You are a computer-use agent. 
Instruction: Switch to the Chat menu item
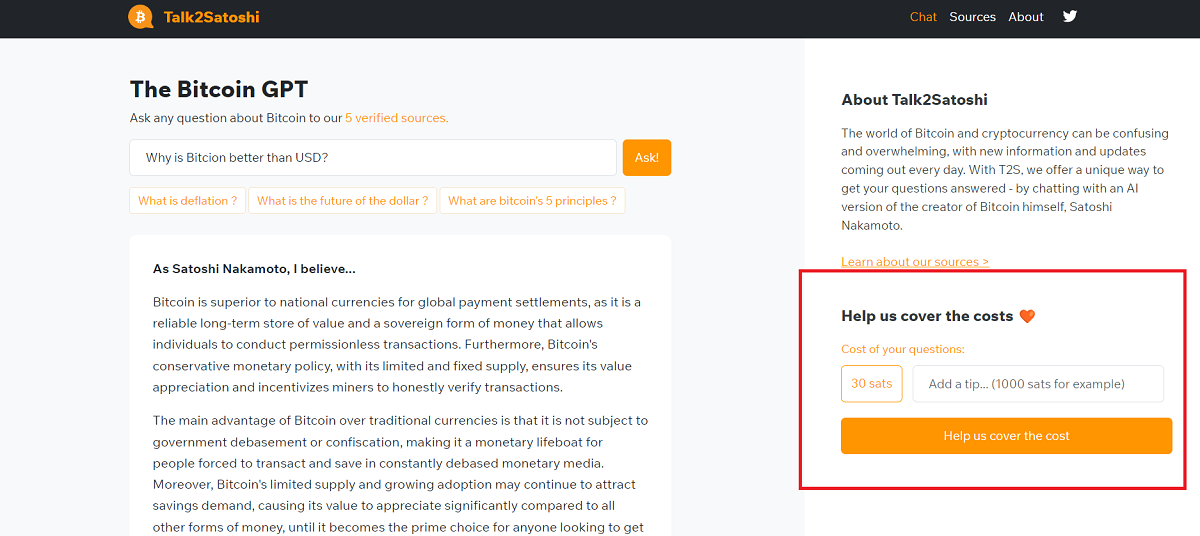tap(923, 17)
